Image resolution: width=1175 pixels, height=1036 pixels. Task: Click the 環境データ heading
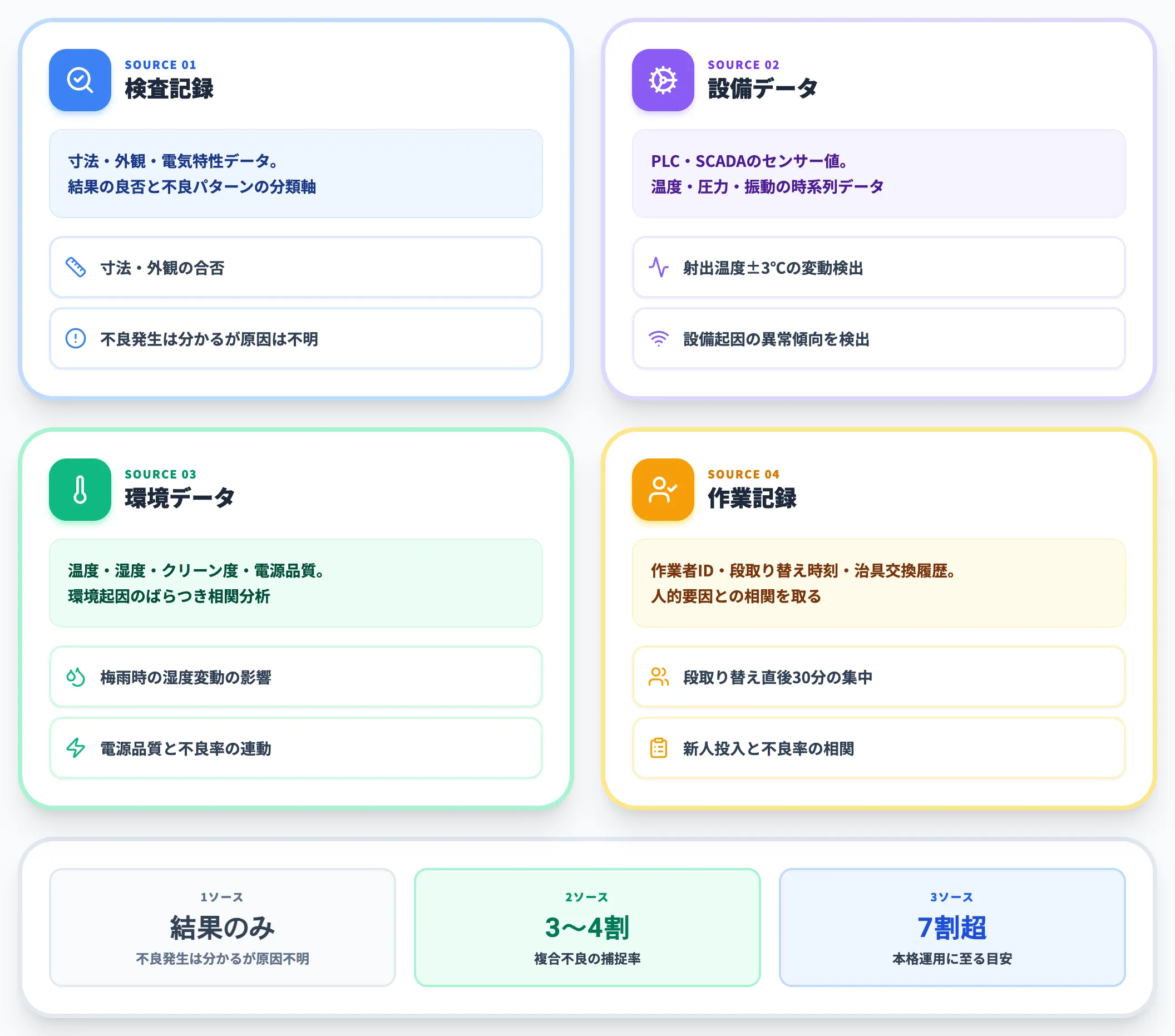tap(180, 498)
